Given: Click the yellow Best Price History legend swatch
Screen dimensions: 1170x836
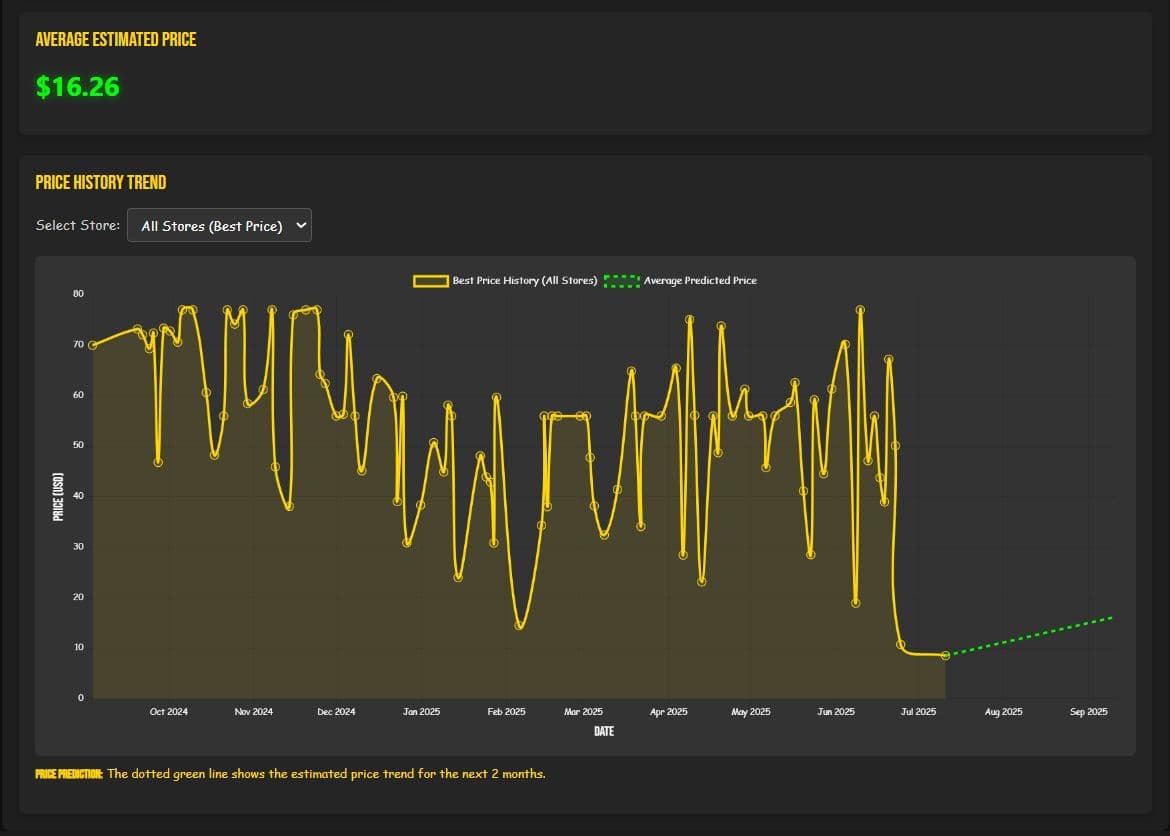Looking at the screenshot, I should coord(428,281).
